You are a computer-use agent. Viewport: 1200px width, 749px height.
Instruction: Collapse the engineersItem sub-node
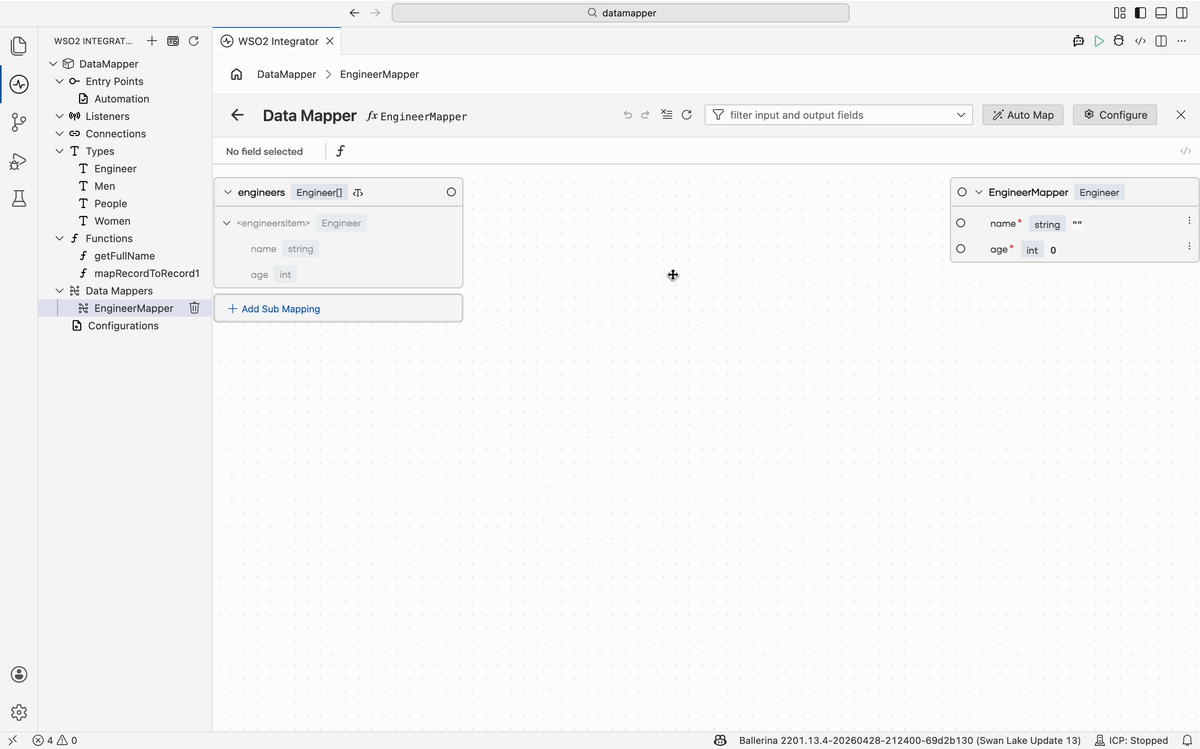[227, 223]
